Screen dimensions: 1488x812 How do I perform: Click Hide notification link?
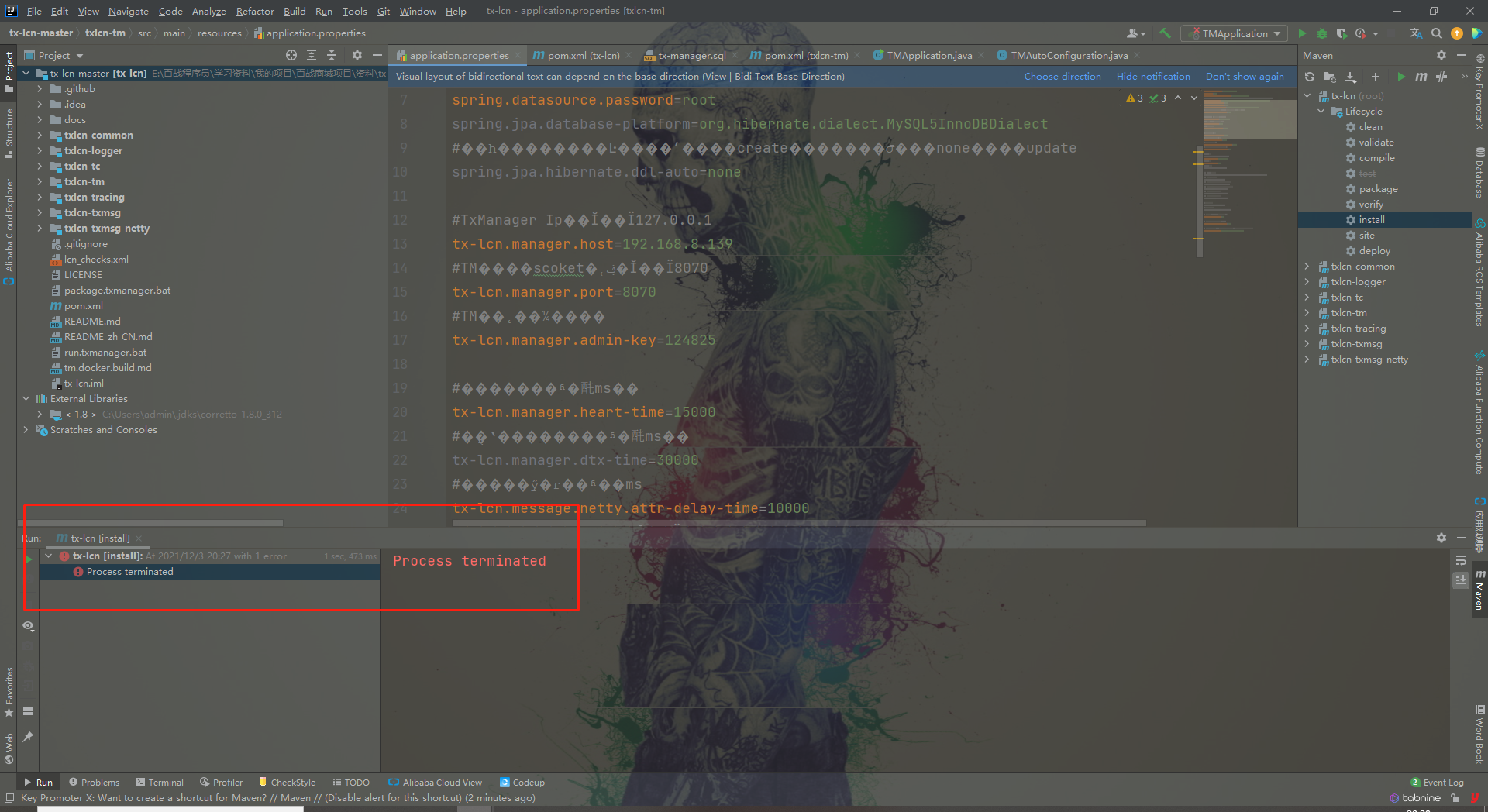(x=1152, y=77)
